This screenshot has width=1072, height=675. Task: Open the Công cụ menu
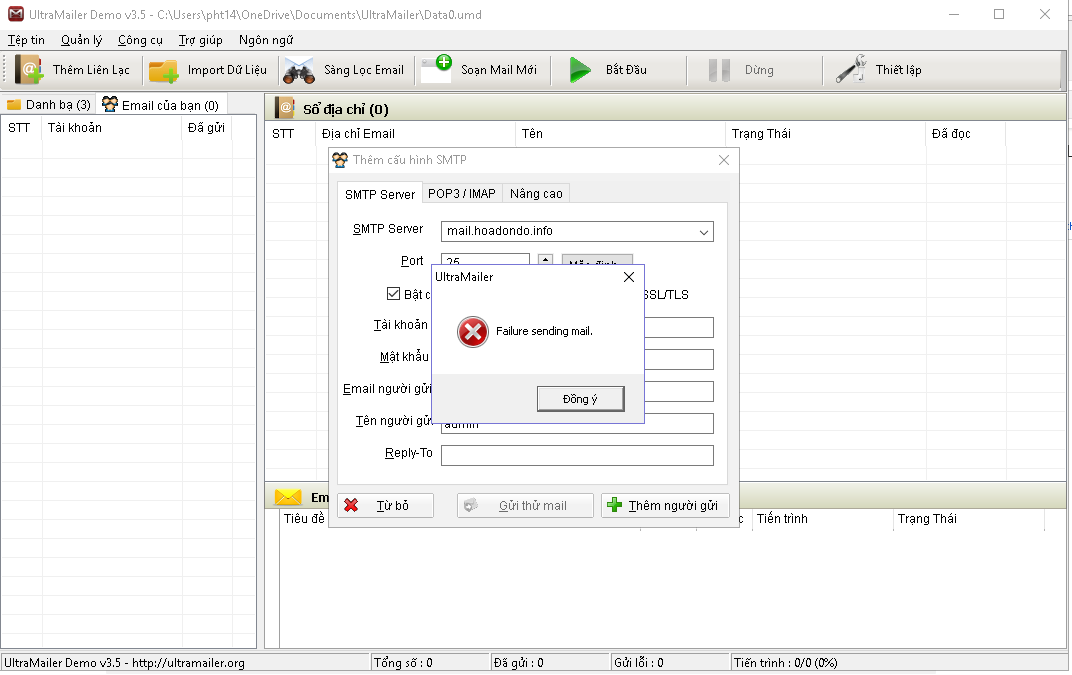point(140,40)
